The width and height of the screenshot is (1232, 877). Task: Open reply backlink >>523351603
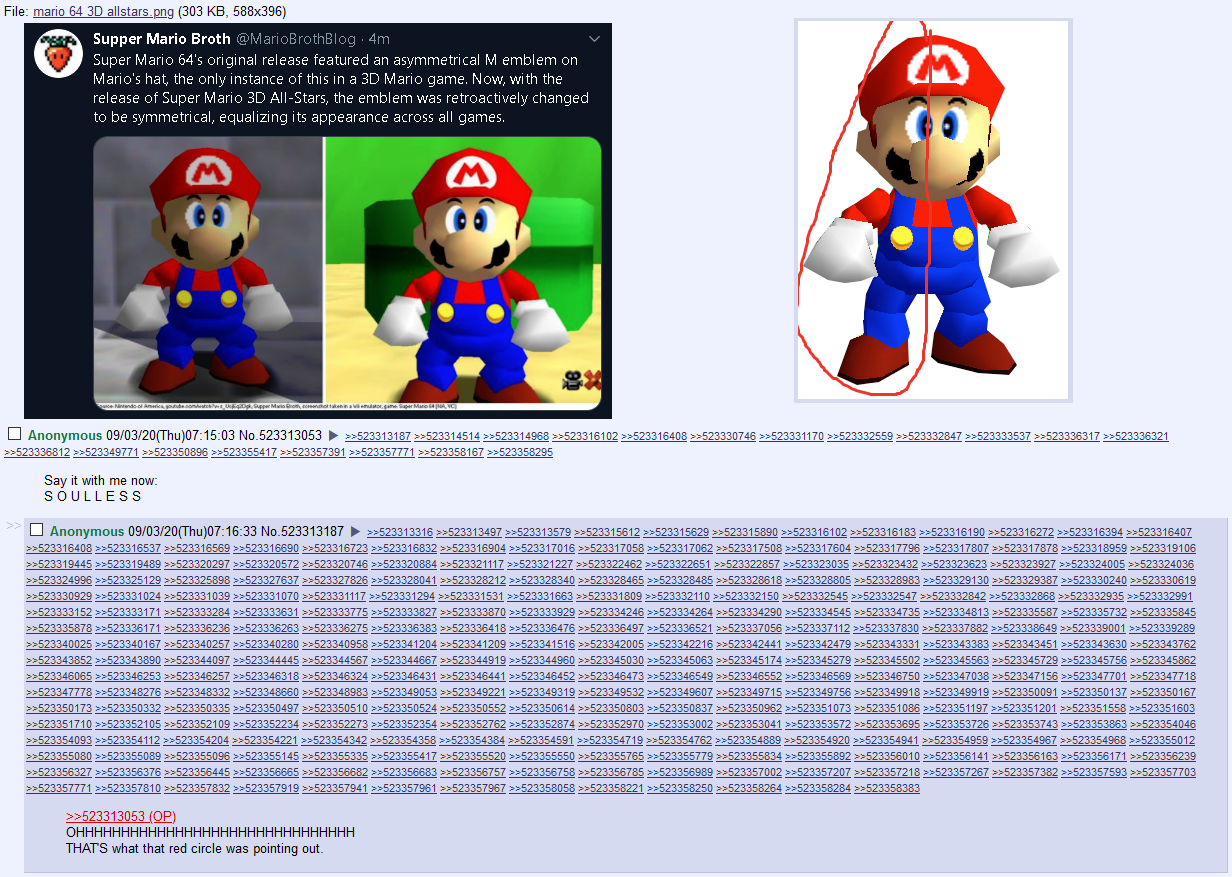tap(1163, 708)
